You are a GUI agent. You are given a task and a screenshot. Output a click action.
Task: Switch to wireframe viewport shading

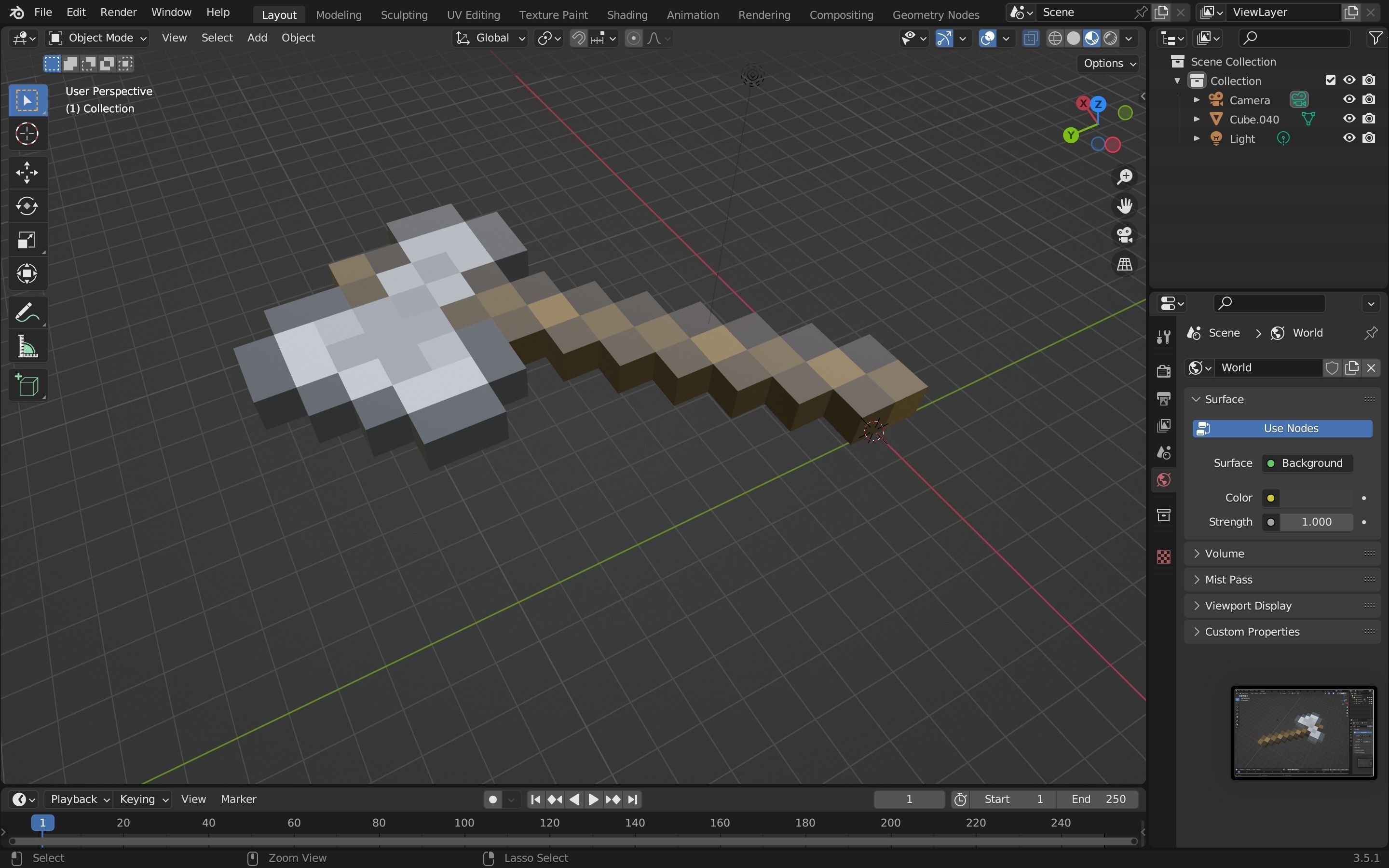[x=1055, y=38]
